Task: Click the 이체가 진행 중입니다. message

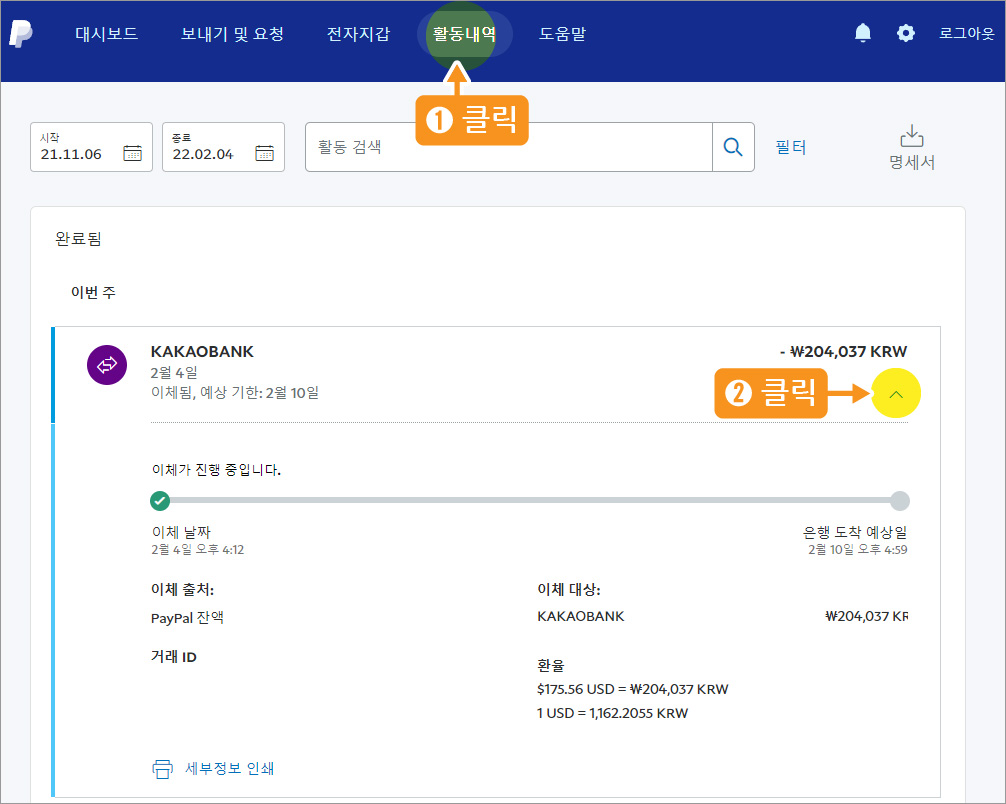Action: [216, 470]
